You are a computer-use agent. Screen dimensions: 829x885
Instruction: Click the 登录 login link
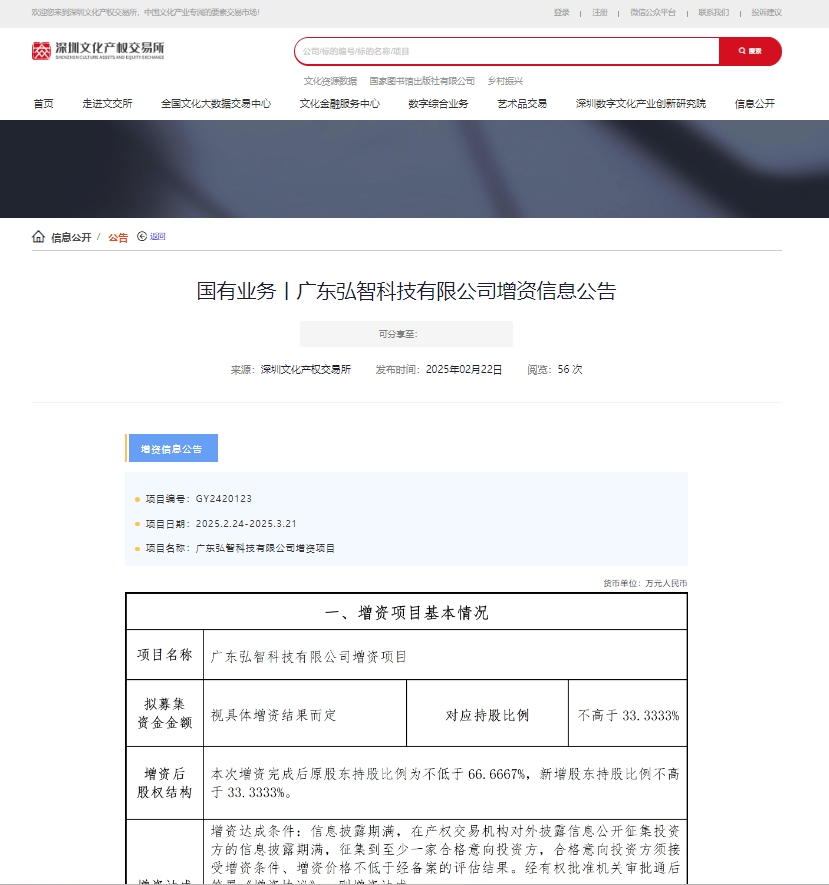coord(562,13)
